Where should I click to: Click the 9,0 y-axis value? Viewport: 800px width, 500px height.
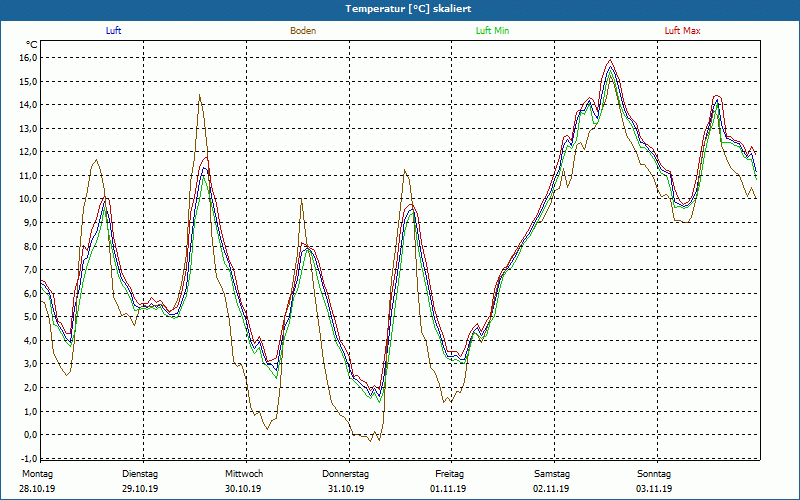31,222
